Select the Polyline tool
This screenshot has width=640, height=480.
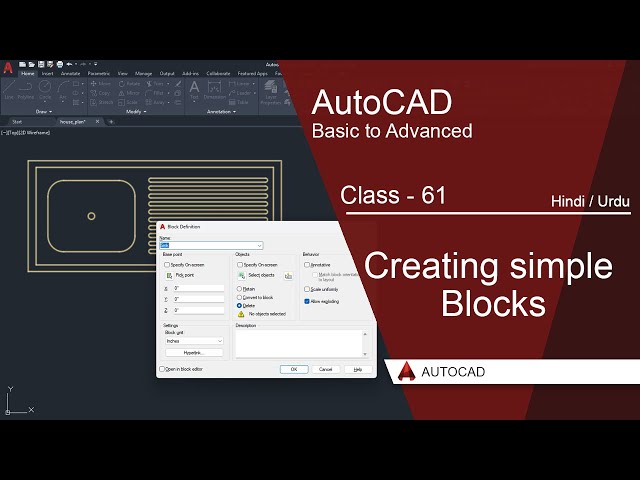[26, 90]
